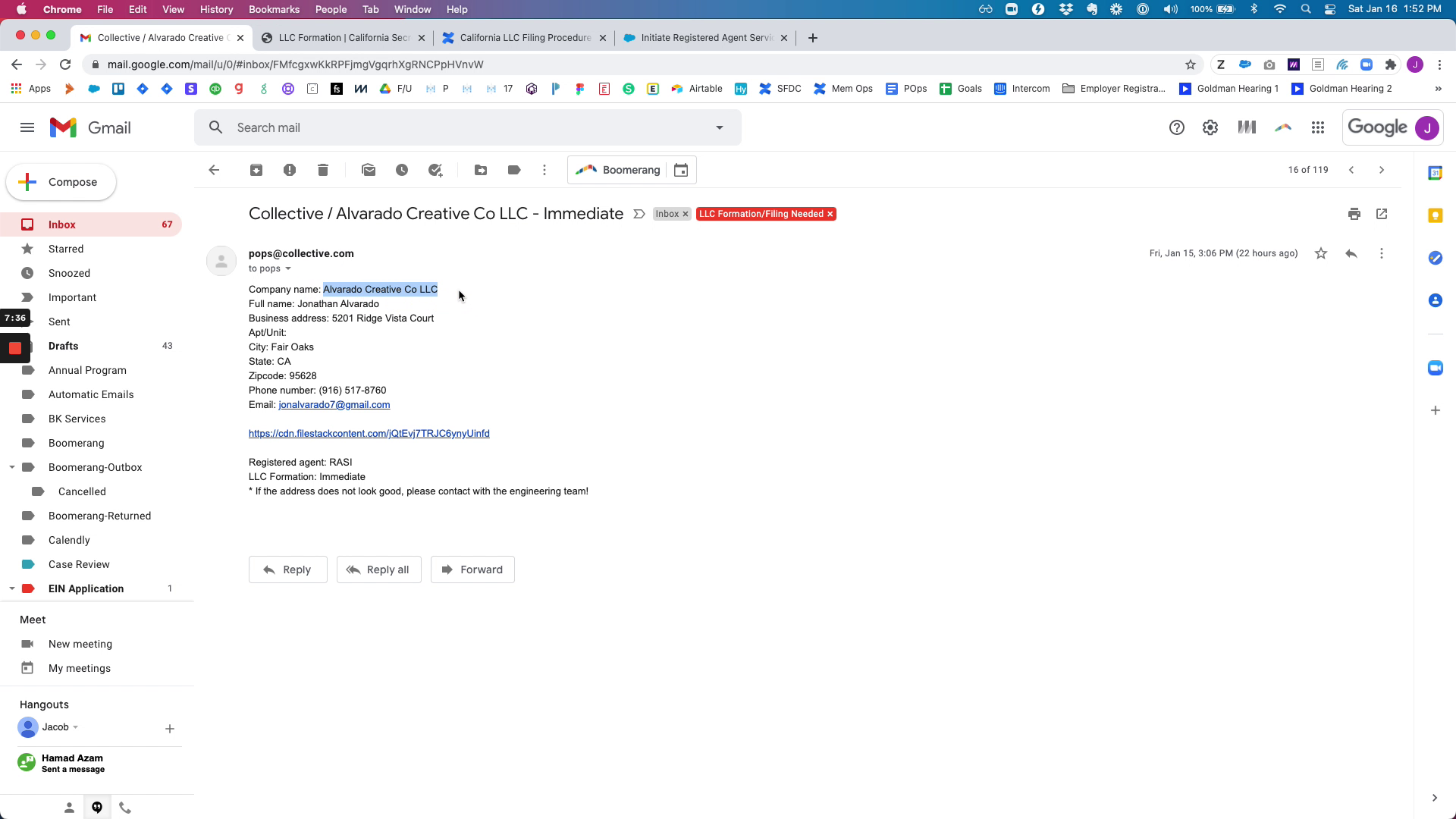Archive this email conversation
The width and height of the screenshot is (1456, 819).
[x=256, y=170]
